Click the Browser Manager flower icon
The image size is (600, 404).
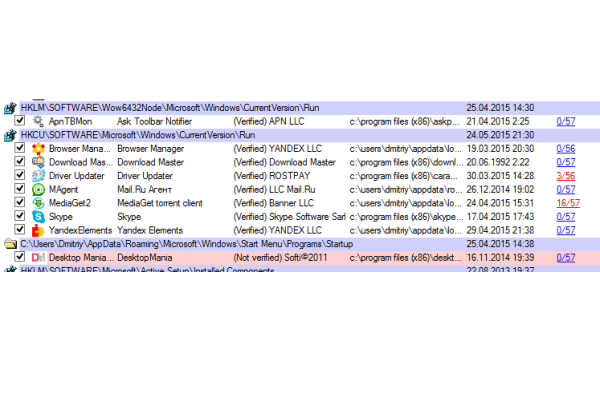[x=38, y=148]
